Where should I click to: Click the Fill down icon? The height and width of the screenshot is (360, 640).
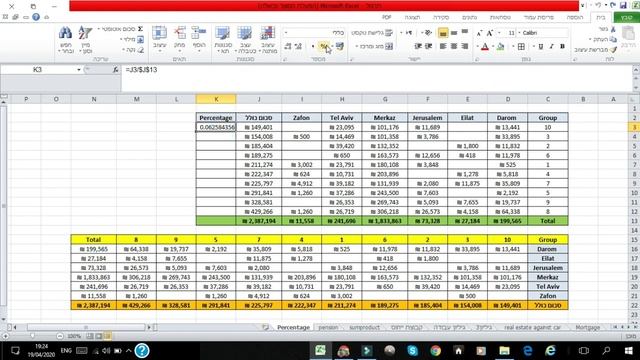140,40
